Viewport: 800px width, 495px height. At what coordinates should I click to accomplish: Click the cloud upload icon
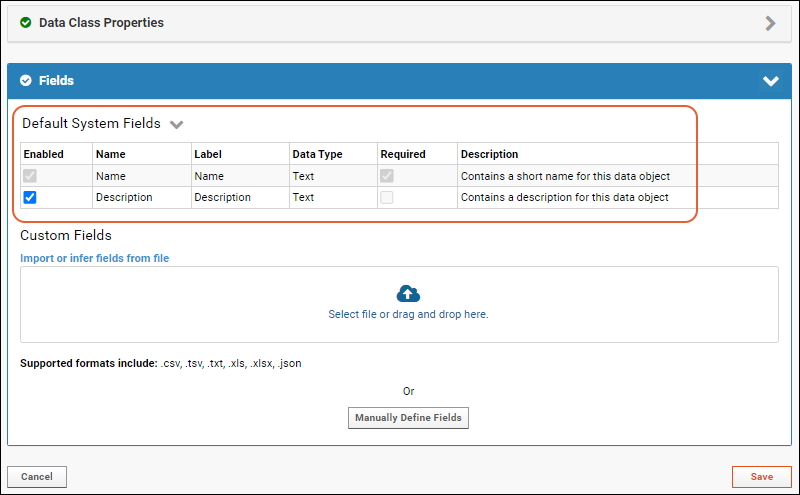[408, 293]
